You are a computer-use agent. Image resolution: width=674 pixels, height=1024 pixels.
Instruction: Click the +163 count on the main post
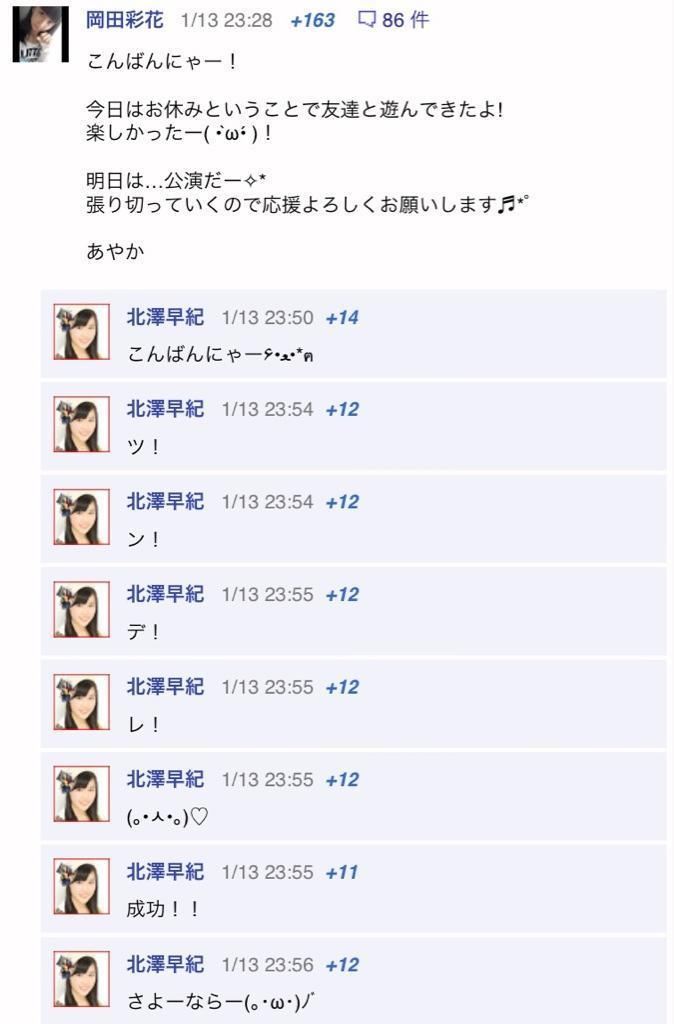(312, 20)
